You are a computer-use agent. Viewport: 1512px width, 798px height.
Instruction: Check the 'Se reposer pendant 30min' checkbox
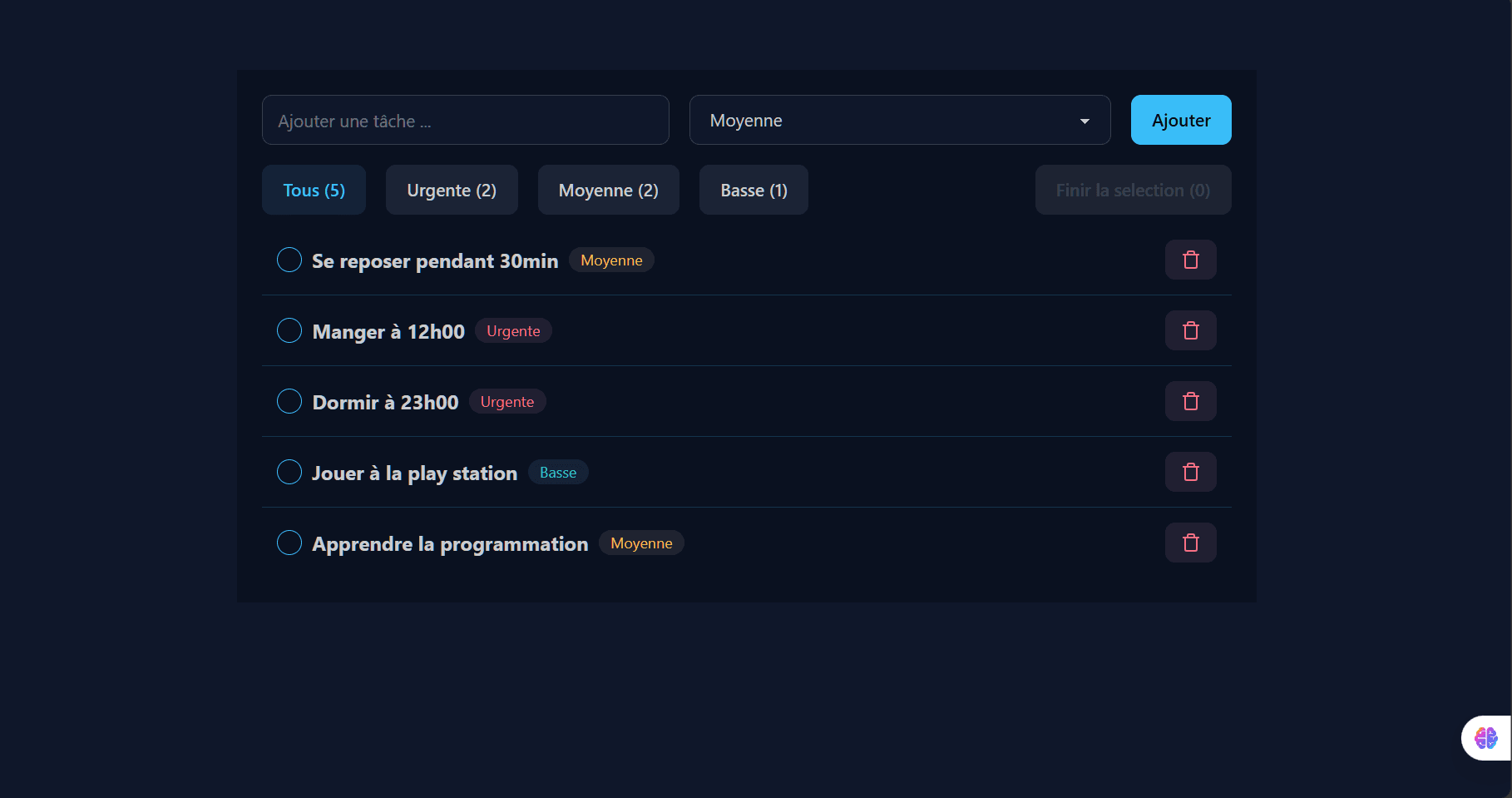click(x=289, y=260)
